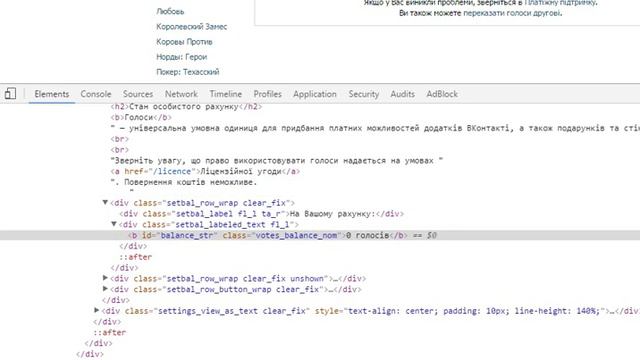The height and width of the screenshot is (360, 640).
Task: Open the Profiles tab
Action: pos(267,94)
